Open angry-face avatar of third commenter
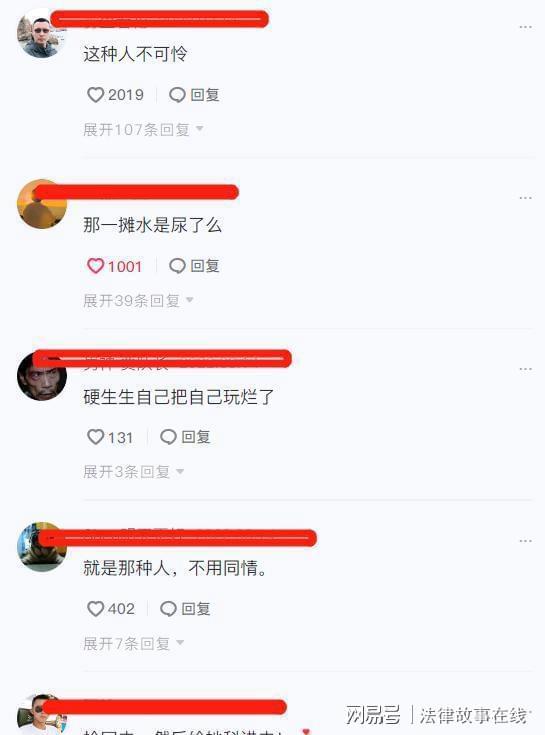The height and width of the screenshot is (735, 545). (41, 376)
